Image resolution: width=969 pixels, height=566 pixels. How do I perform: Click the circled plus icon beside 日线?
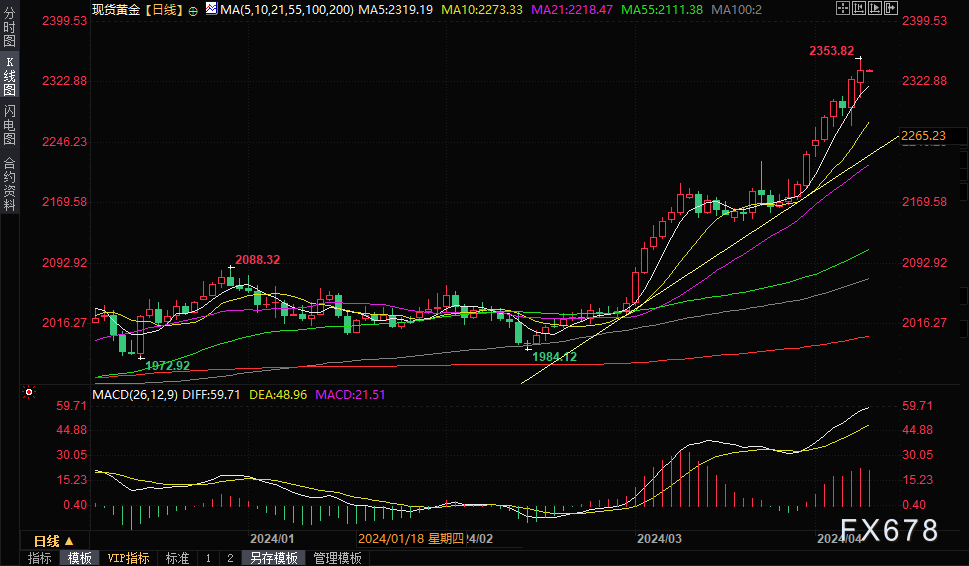[x=193, y=9]
